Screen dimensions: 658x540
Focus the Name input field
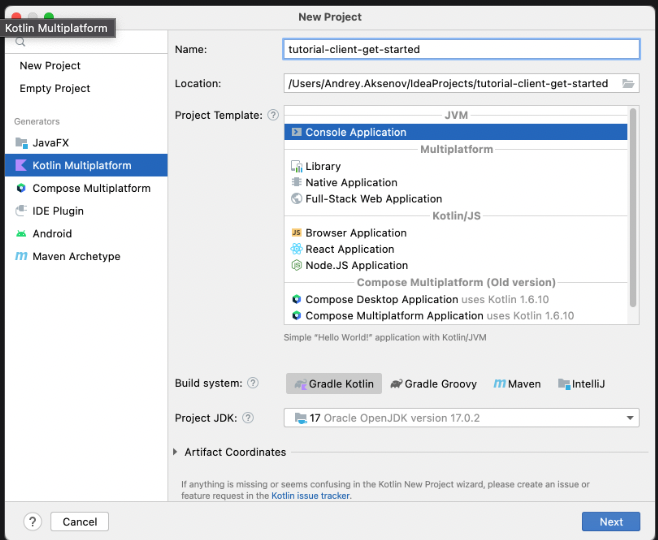click(x=461, y=49)
